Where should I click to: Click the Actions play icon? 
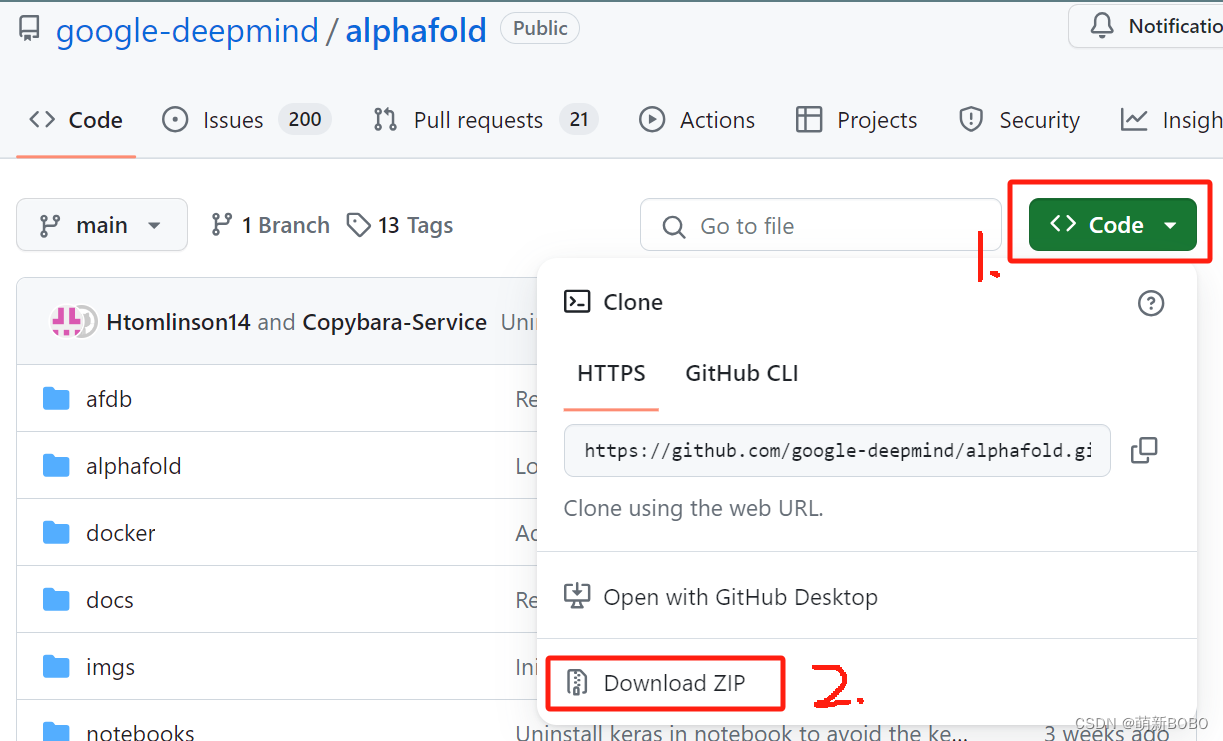[x=652, y=120]
